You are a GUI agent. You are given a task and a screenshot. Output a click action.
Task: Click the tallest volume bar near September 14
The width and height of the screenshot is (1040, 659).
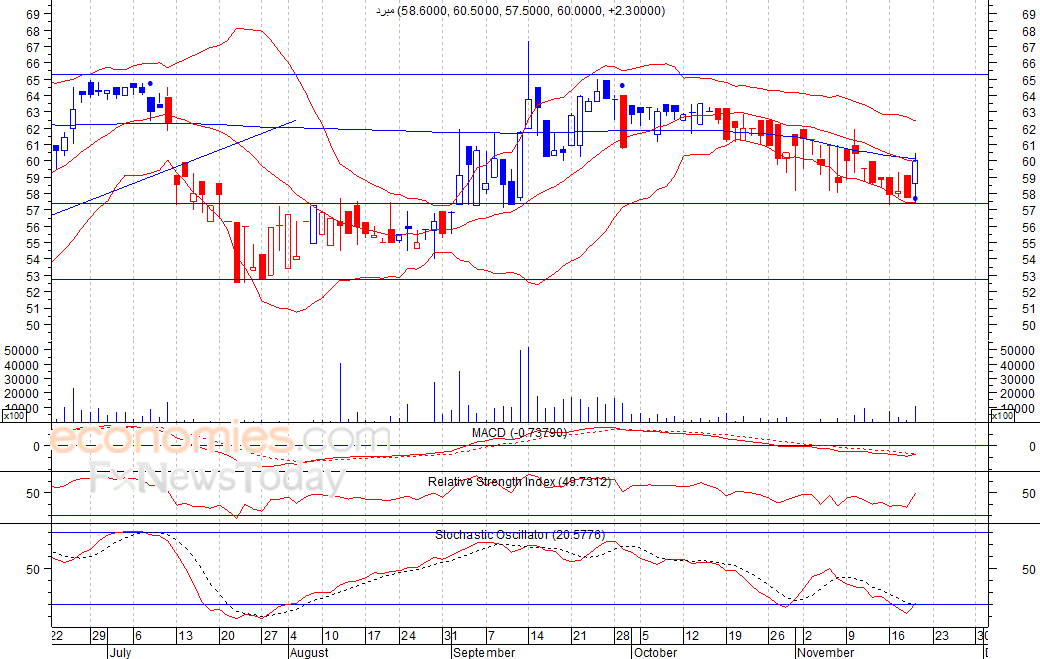pyautogui.click(x=529, y=385)
